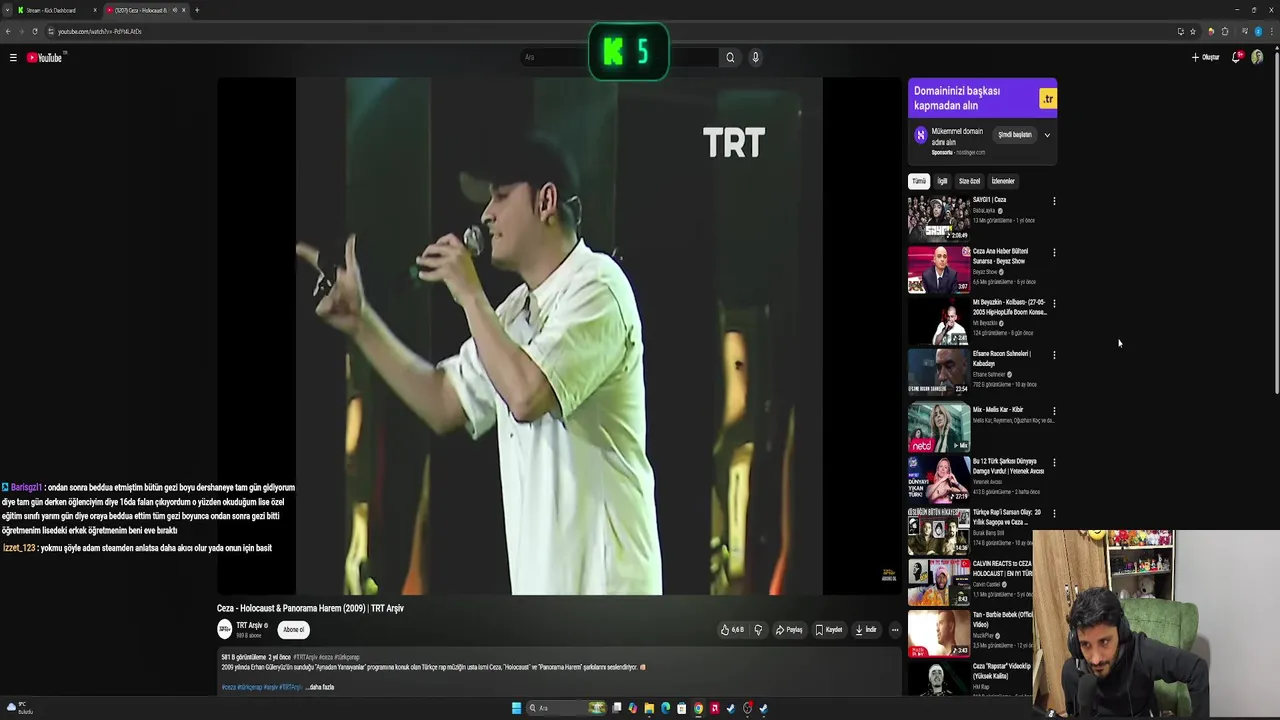Open options for Ceza Ana Haber Bülteni video

coord(1054,252)
